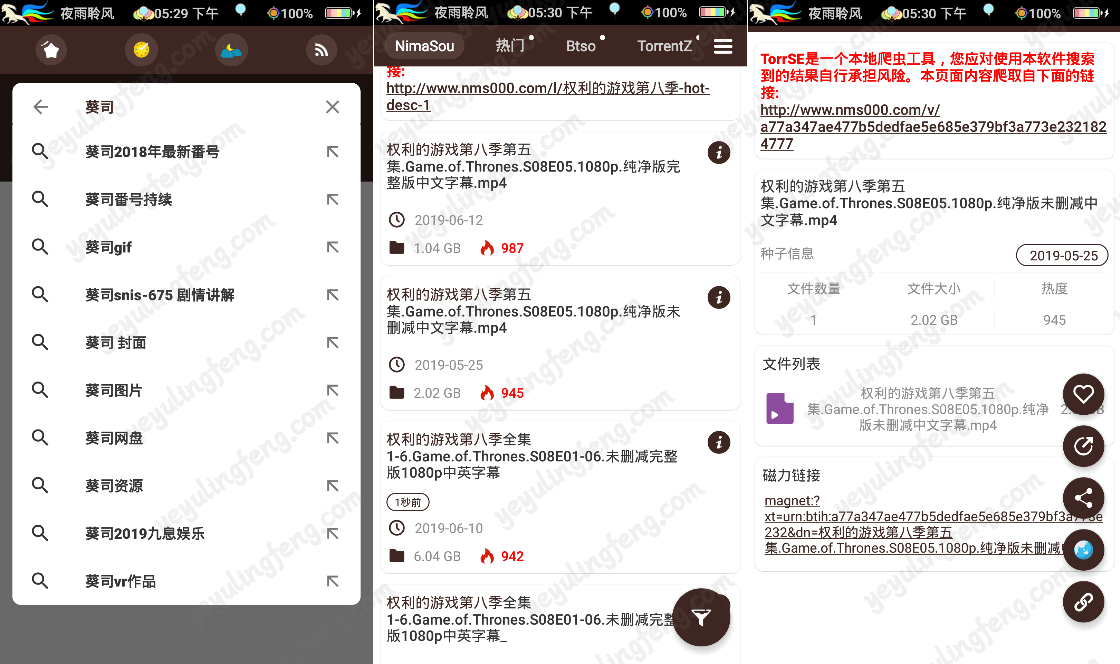
Task: Switch to the NimaSou tab
Action: point(424,46)
